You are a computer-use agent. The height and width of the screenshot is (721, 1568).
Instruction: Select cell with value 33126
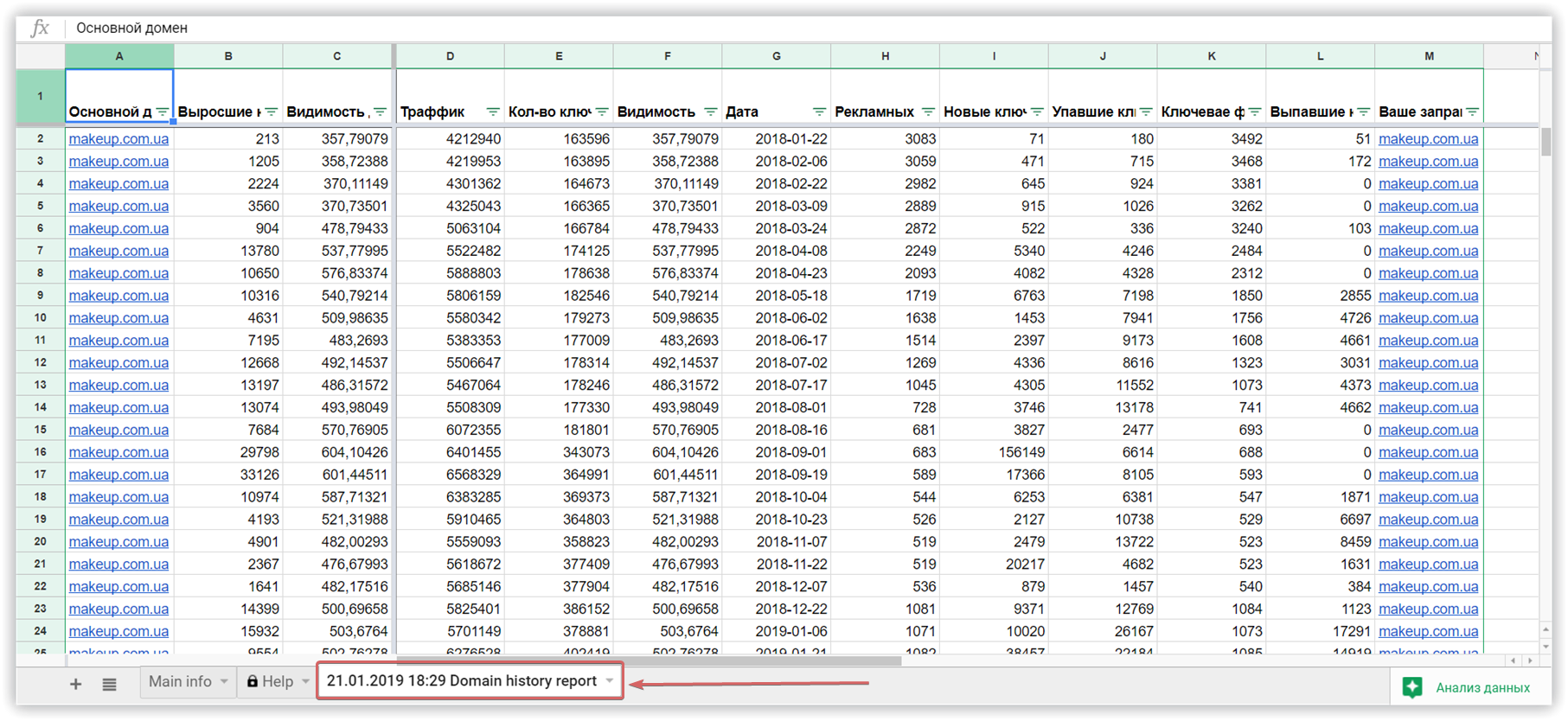tap(228, 475)
